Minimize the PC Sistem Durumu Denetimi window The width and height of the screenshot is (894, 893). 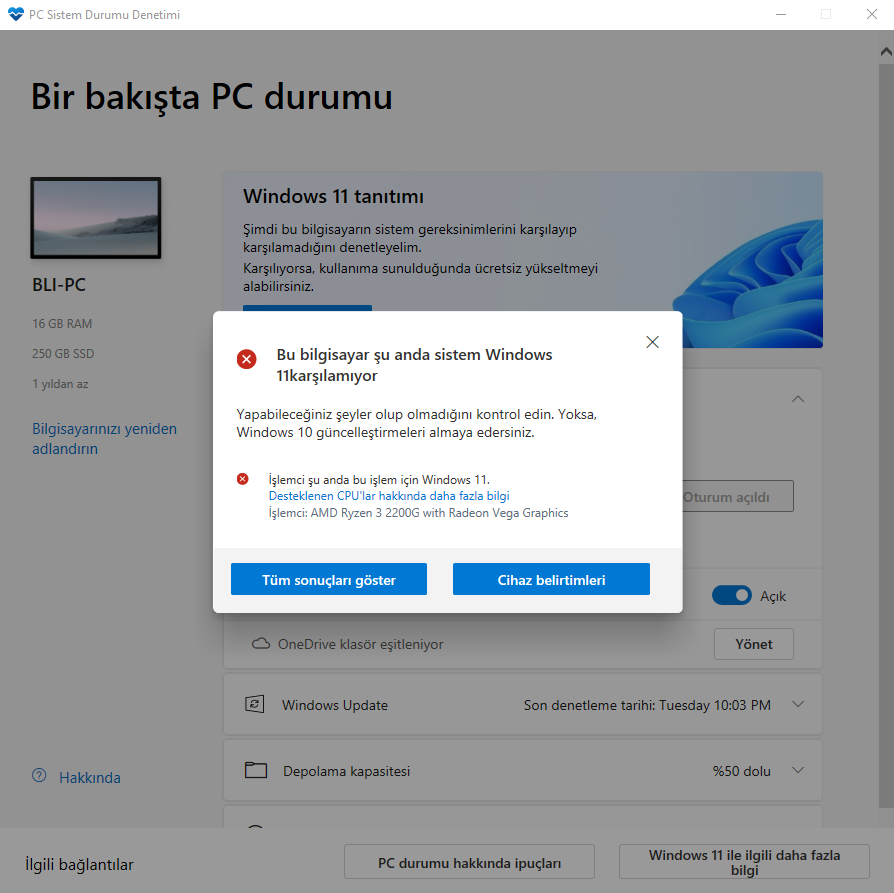click(x=781, y=14)
